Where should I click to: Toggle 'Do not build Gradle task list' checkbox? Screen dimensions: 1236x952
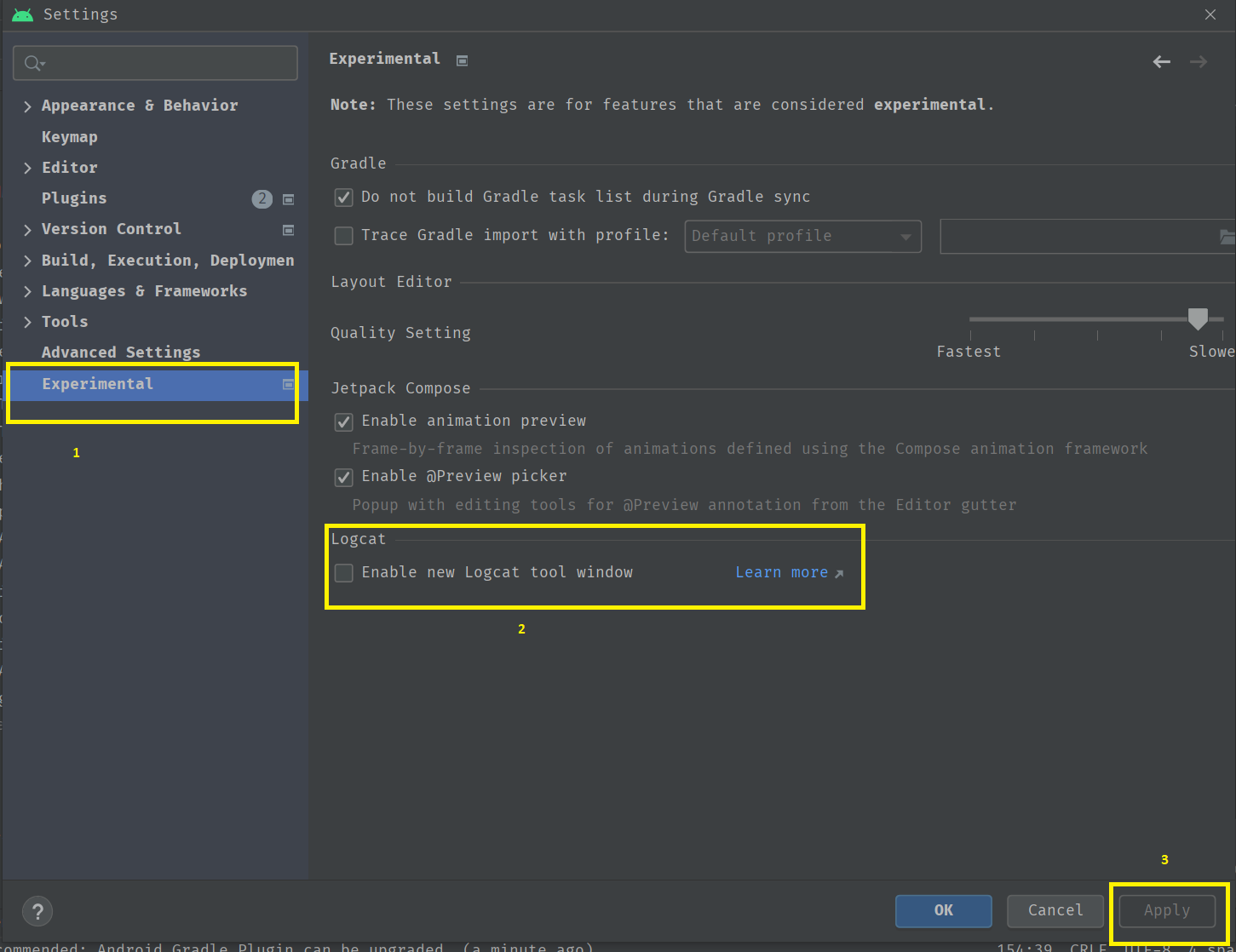tap(344, 198)
